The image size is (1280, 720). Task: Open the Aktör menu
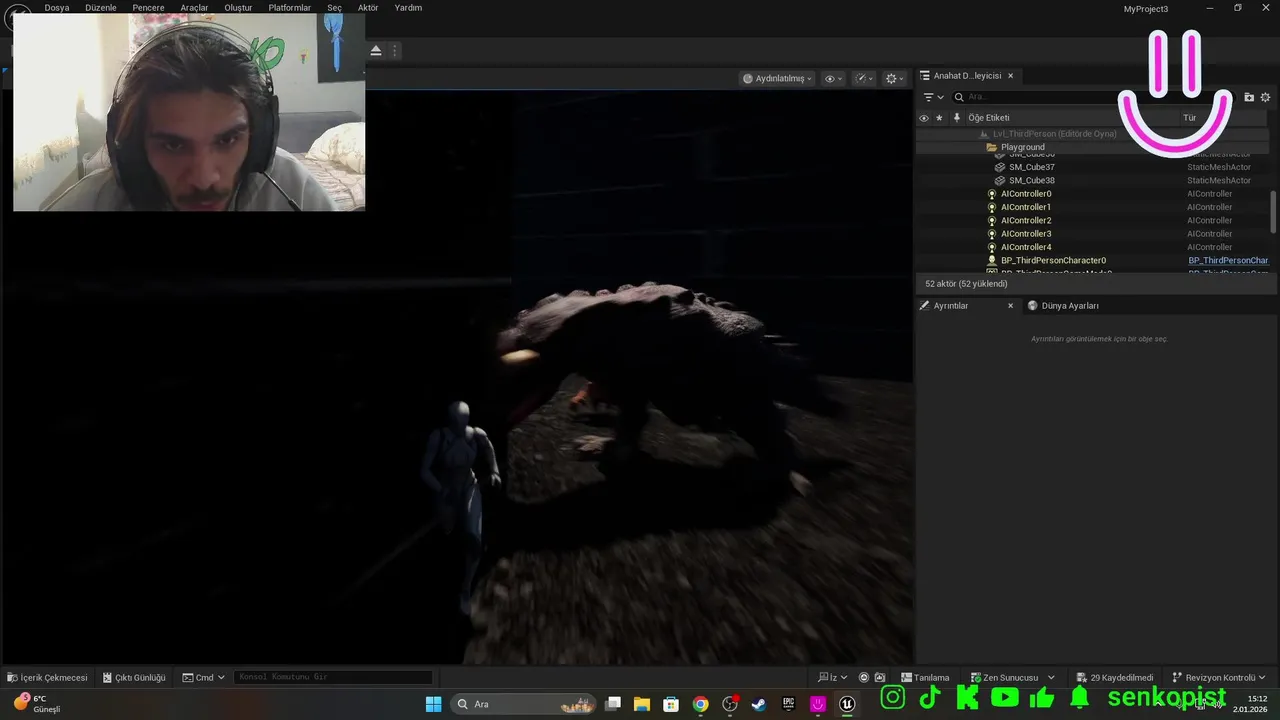368,8
